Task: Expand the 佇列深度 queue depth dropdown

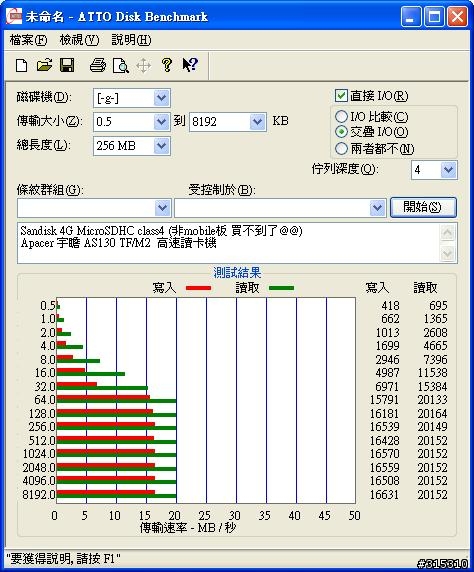Action: point(448,170)
